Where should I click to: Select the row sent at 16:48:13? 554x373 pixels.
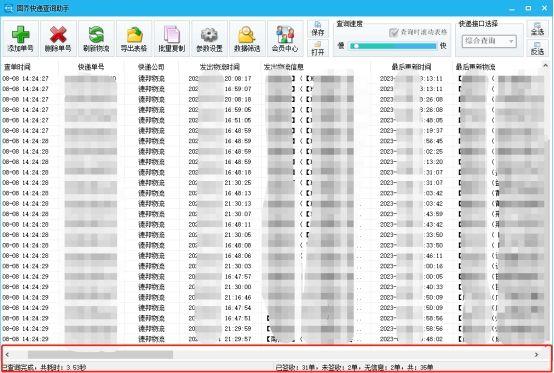coord(272,193)
